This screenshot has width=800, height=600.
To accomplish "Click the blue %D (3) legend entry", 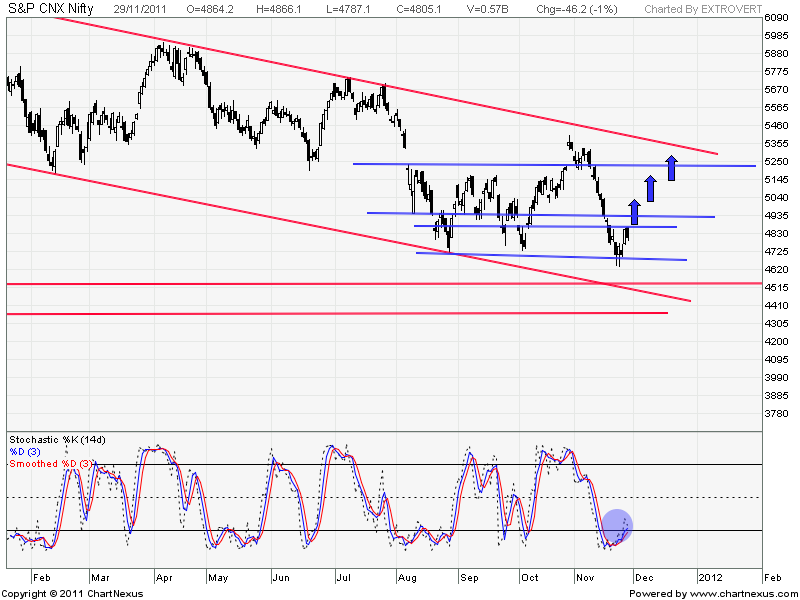I will click(x=29, y=452).
